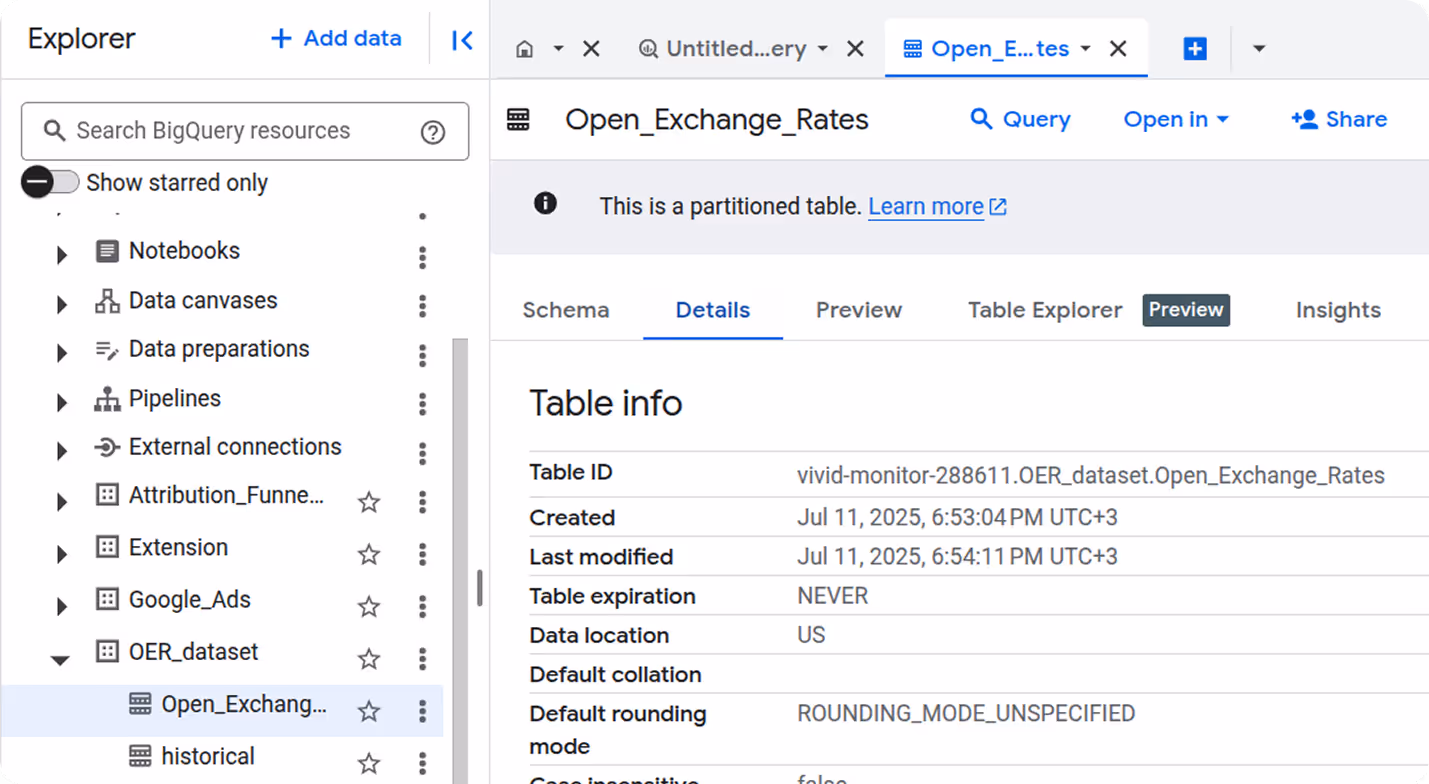This screenshot has width=1429, height=784.
Task: Star the OER_dataset
Action: click(369, 658)
